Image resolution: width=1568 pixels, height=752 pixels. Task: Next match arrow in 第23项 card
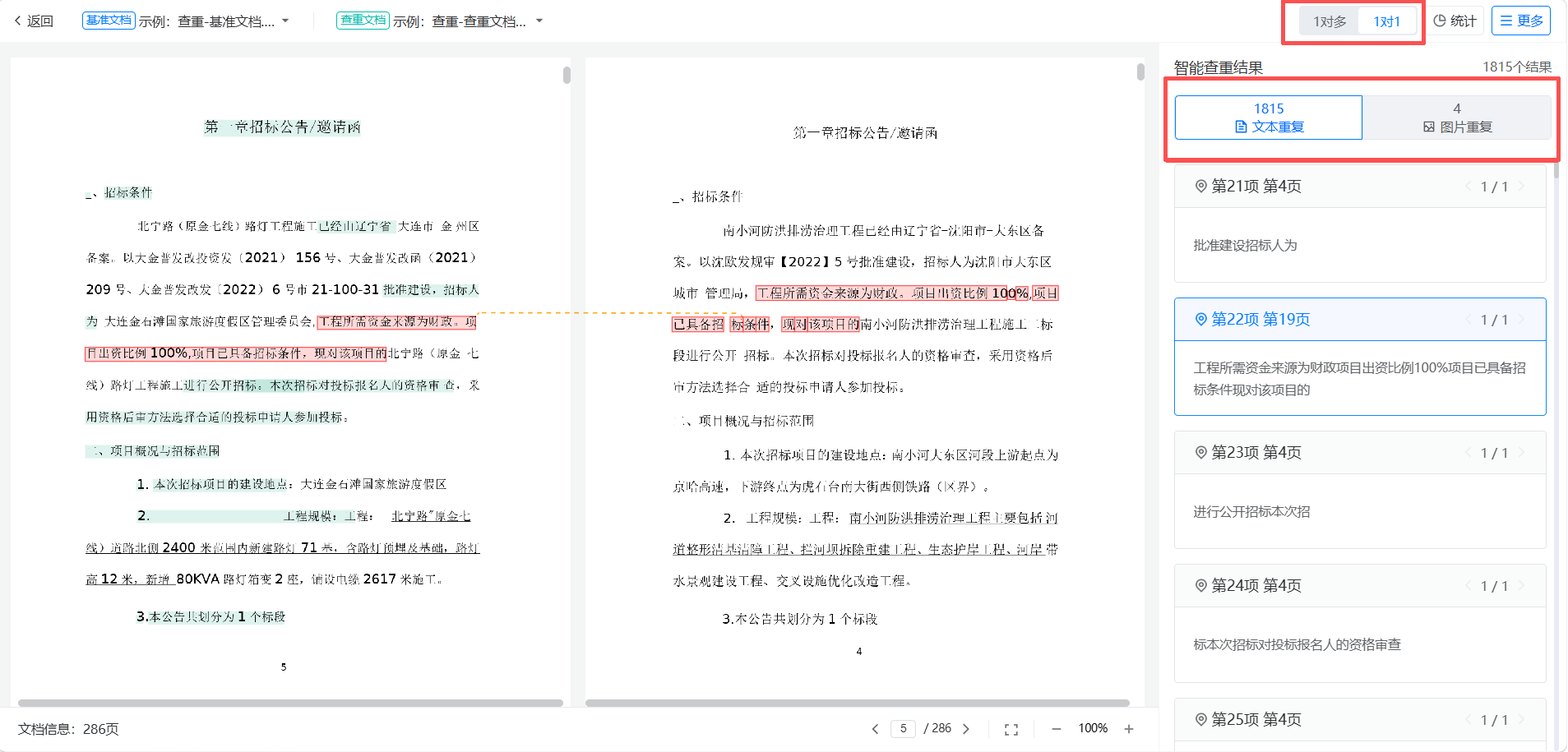(1522, 453)
